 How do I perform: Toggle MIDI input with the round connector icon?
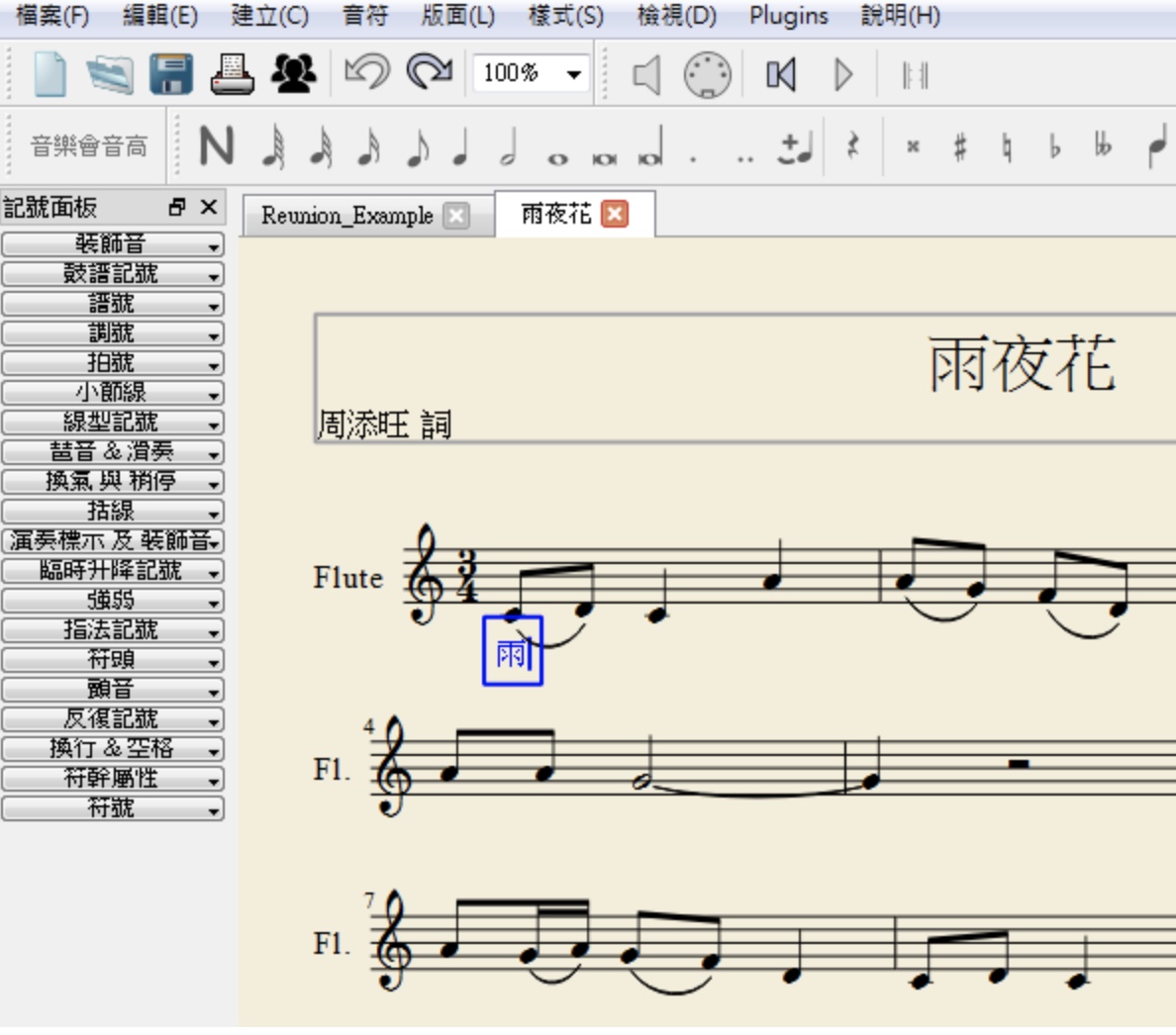(x=707, y=75)
